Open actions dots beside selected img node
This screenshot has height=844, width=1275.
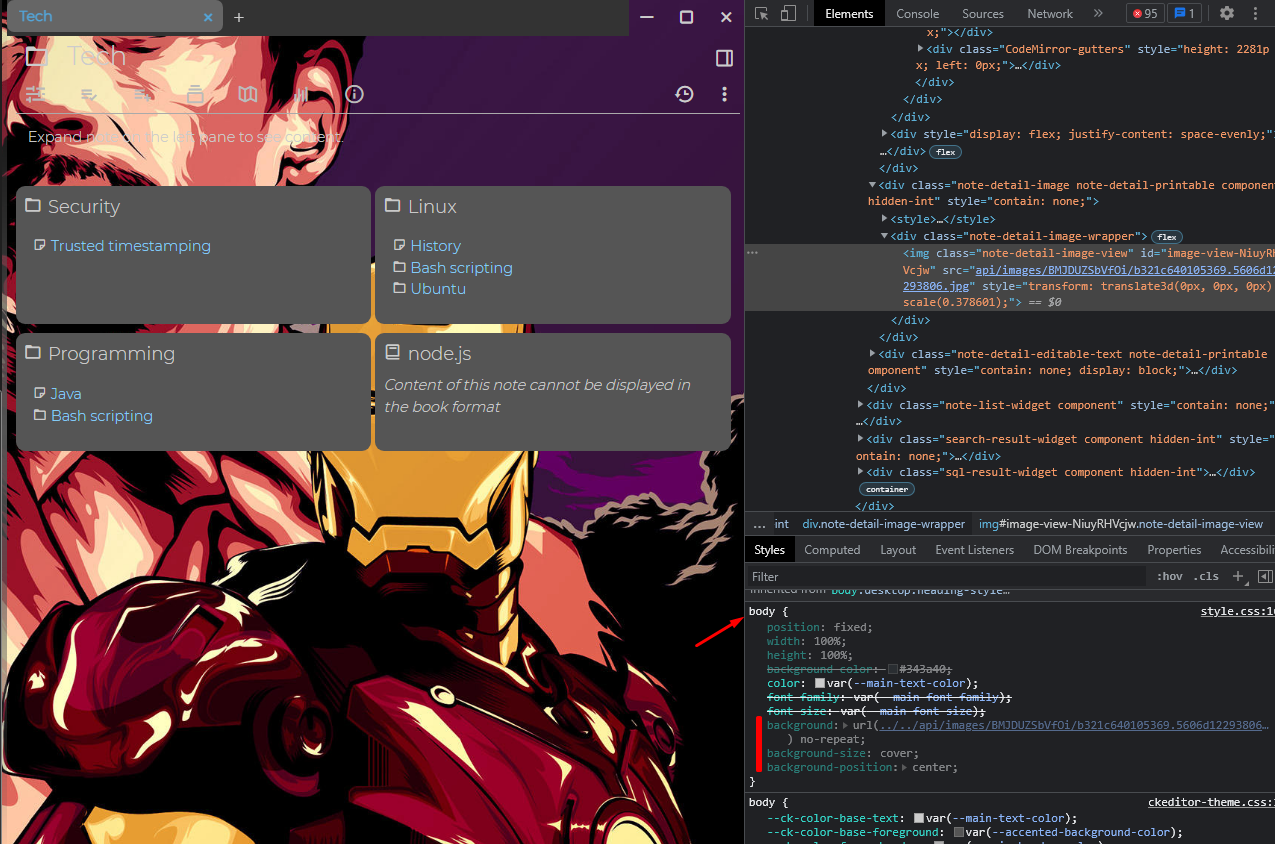click(753, 254)
